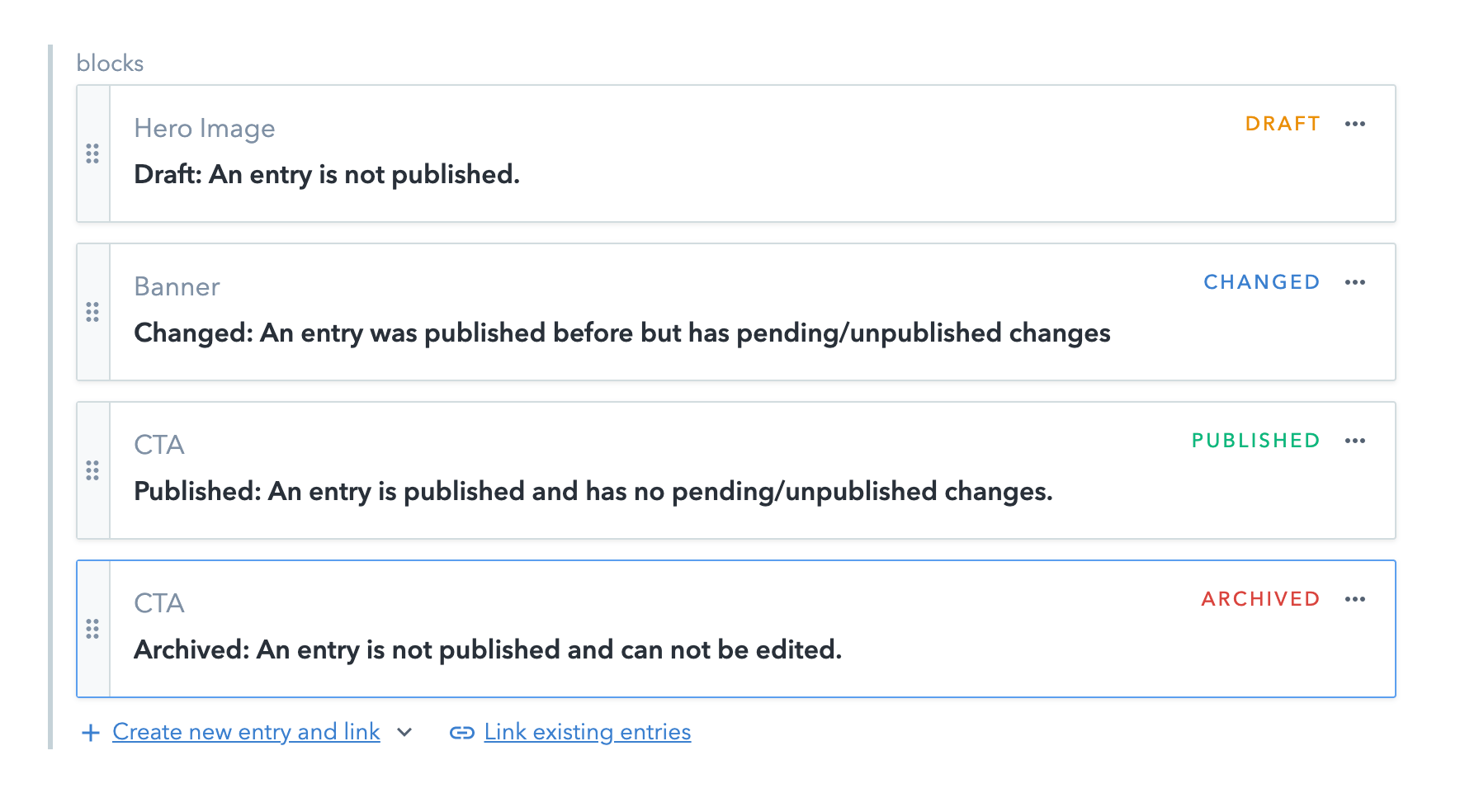Expand the create new entry dropdown arrow

click(x=404, y=732)
